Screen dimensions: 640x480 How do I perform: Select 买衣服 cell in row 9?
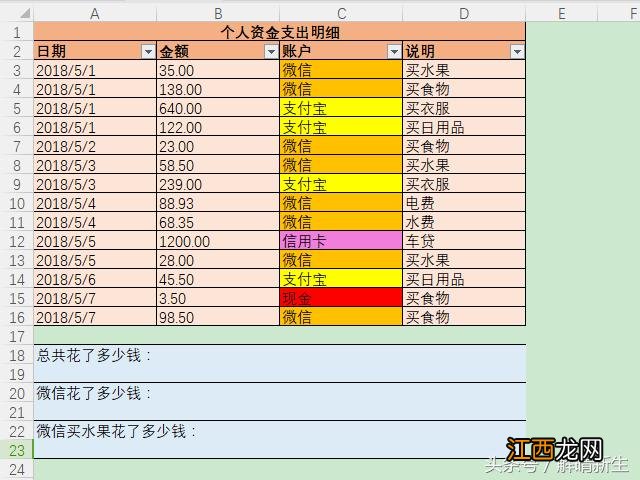[464, 184]
